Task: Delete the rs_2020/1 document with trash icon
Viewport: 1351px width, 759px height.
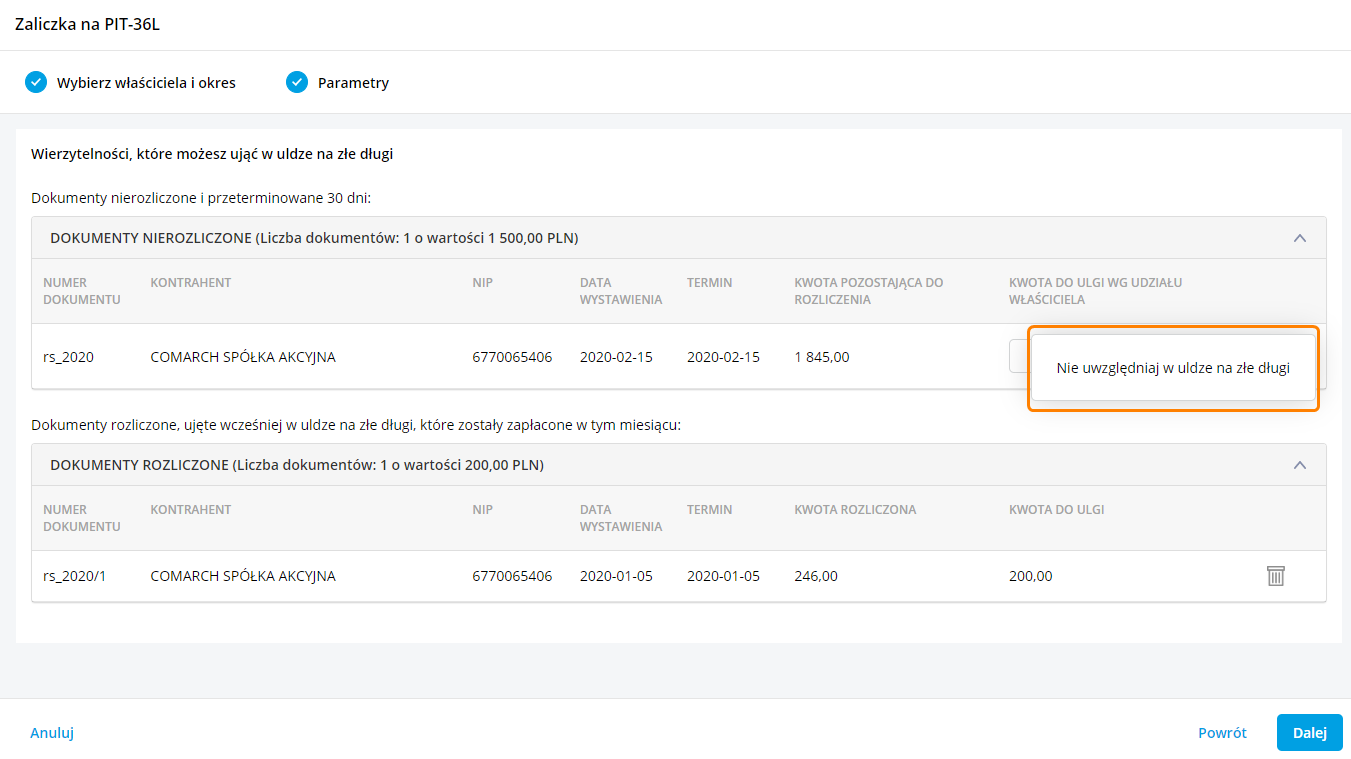Action: tap(1275, 576)
